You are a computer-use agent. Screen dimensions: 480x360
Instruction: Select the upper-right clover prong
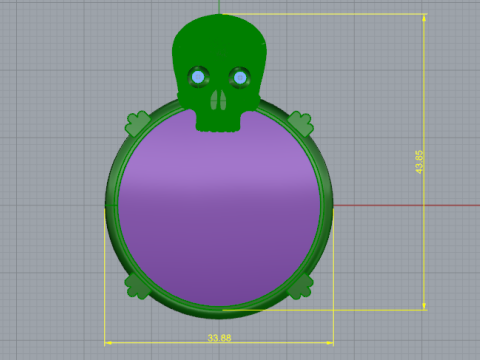[301, 124]
